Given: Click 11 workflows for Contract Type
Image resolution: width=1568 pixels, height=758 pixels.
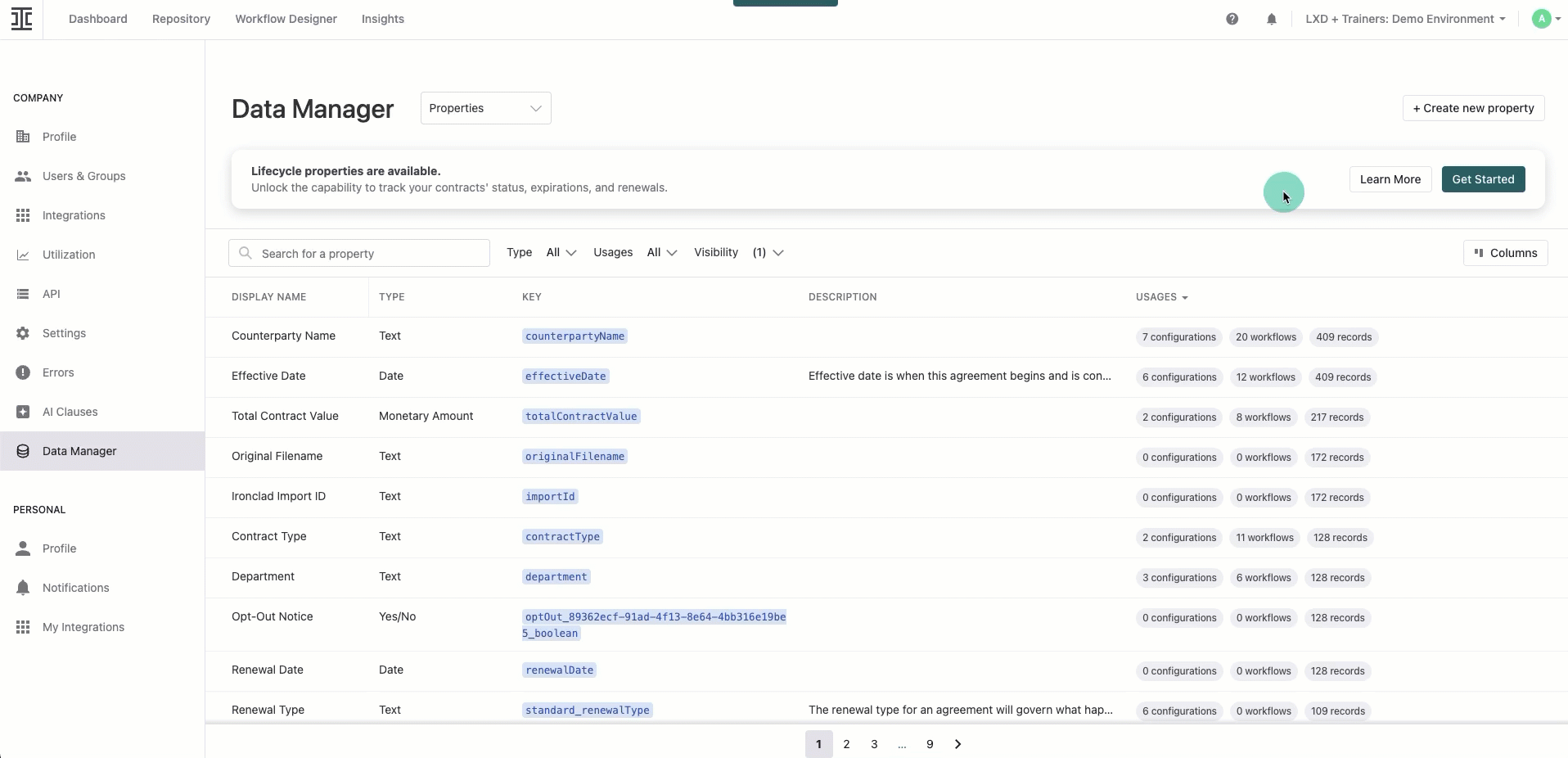Looking at the screenshot, I should point(1265,538).
